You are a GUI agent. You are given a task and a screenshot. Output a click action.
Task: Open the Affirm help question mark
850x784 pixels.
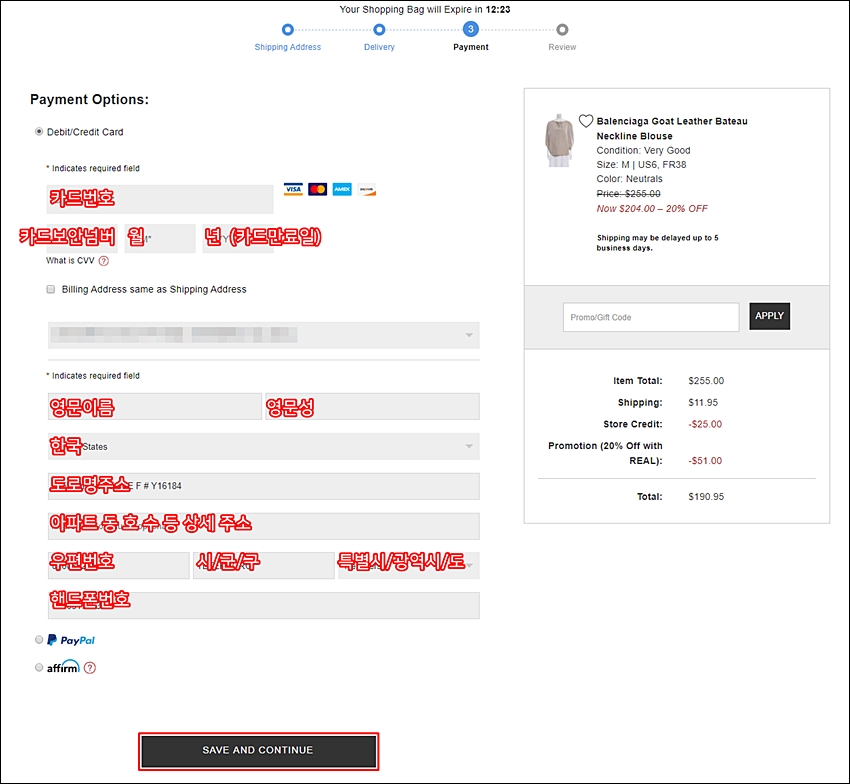(x=90, y=668)
